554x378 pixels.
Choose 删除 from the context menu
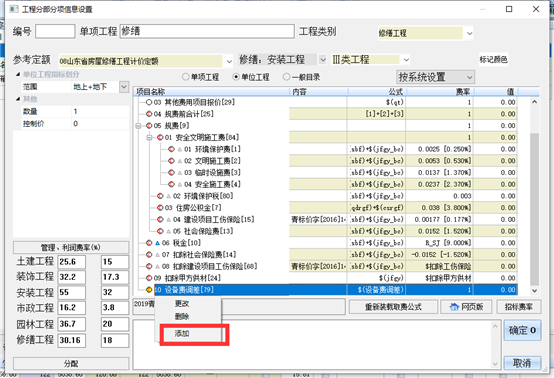pyautogui.click(x=182, y=317)
